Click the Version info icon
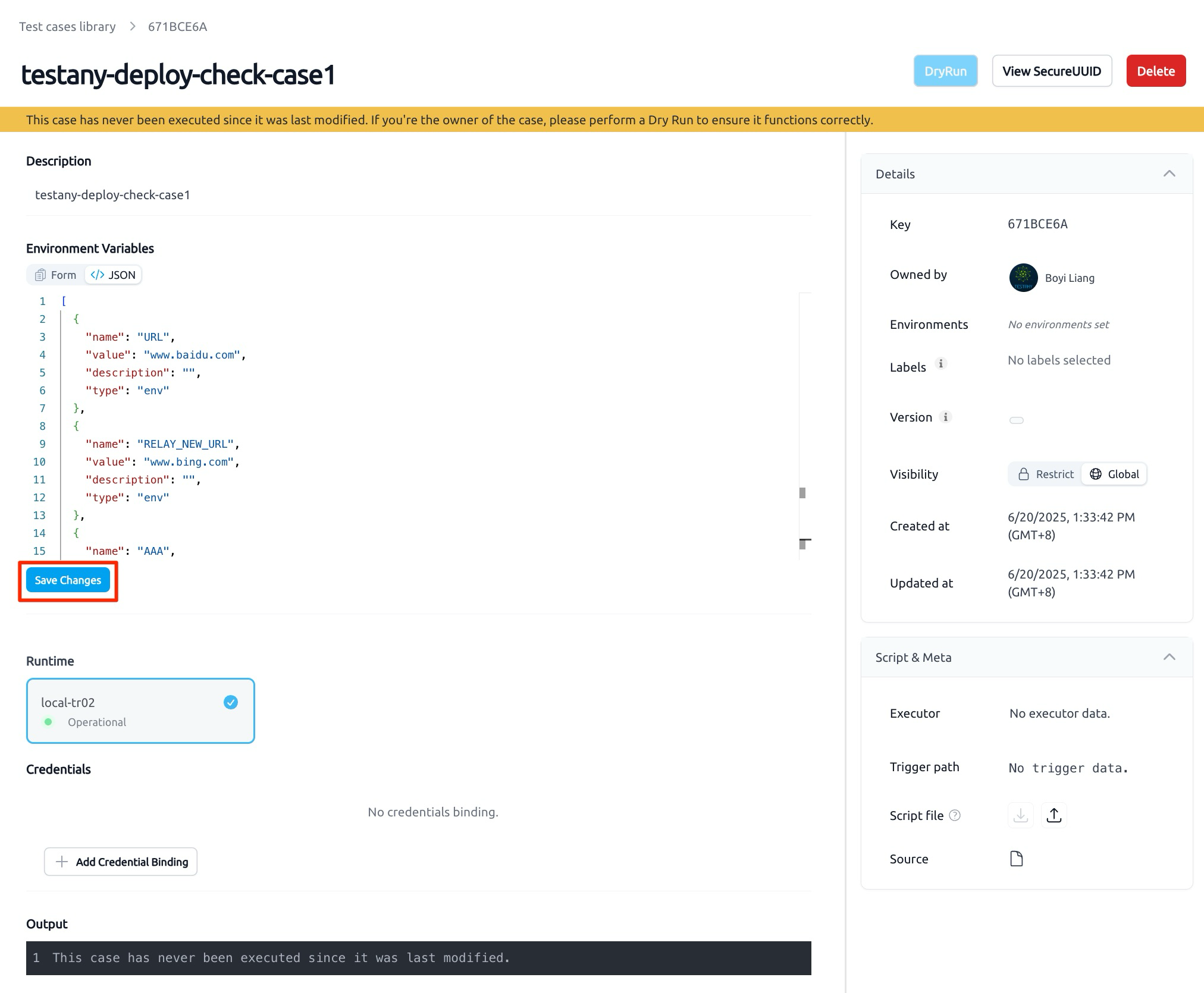 945,417
